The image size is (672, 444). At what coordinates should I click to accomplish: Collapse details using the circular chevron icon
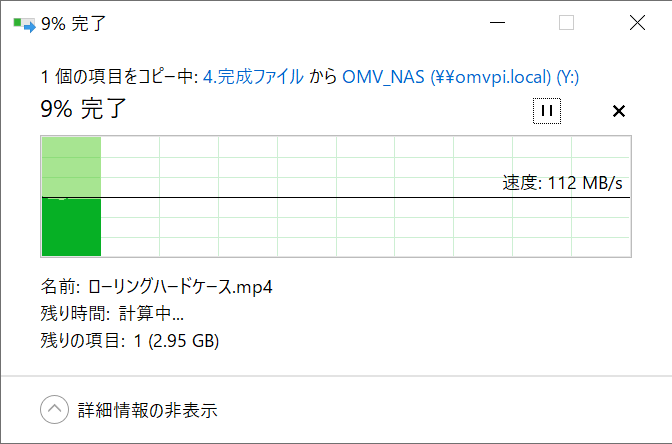click(x=54, y=410)
